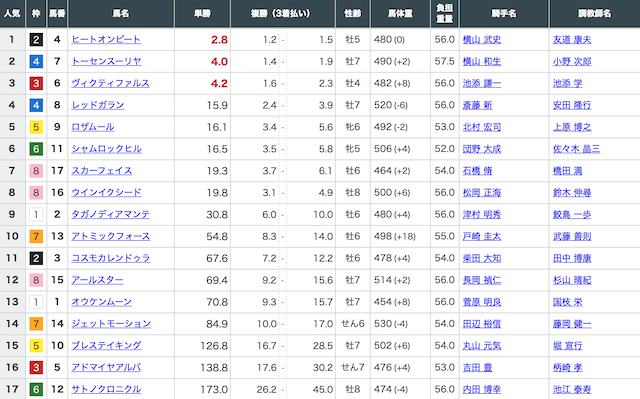Open jockey page for 丸山 元気
The image size is (640, 399).
click(x=482, y=346)
